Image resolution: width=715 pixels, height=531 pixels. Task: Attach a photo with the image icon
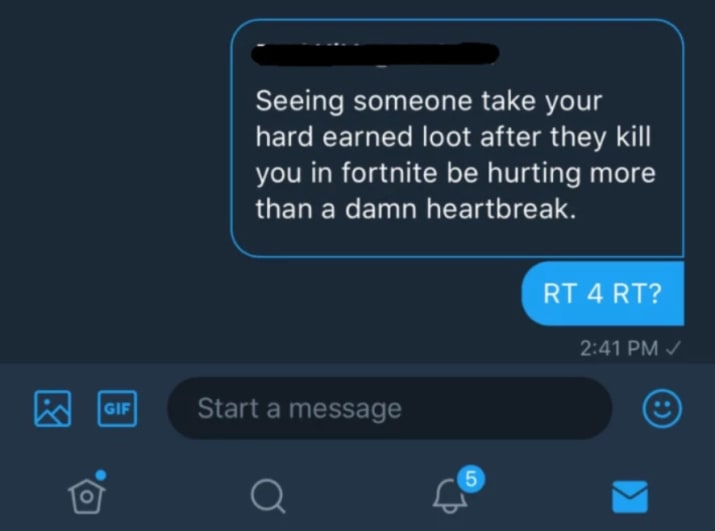[x=52, y=408]
